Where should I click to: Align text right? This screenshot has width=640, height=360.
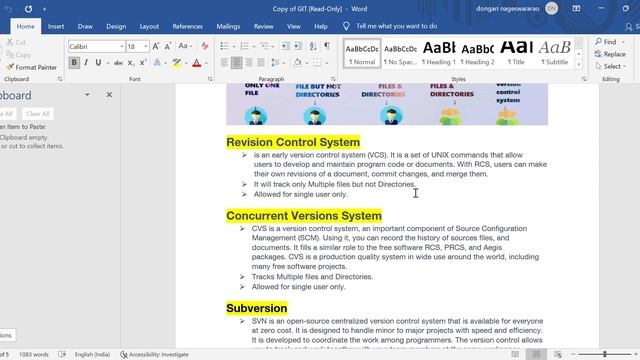(249, 62)
